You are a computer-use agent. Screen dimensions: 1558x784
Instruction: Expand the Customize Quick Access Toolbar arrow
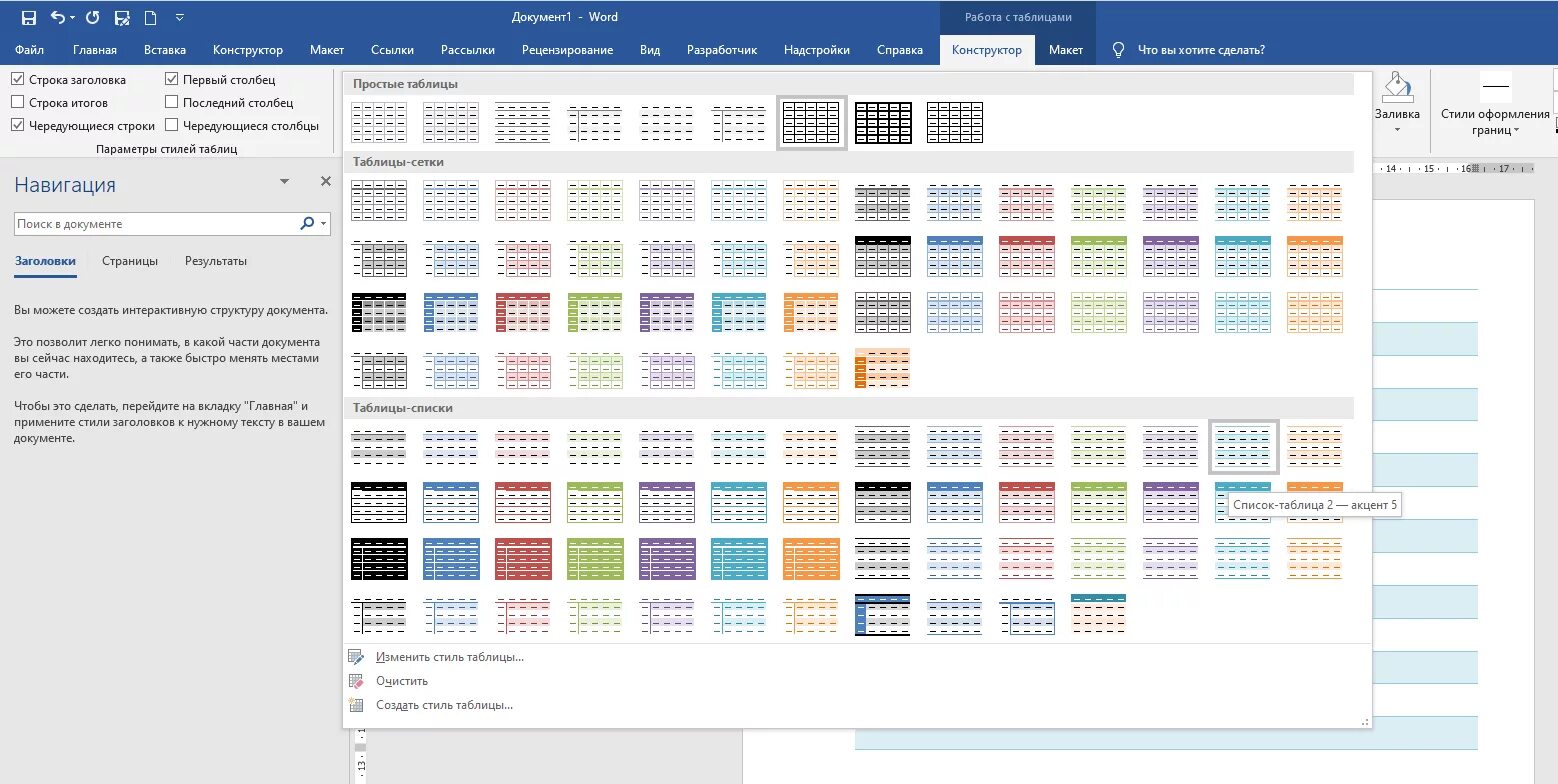click(x=179, y=18)
